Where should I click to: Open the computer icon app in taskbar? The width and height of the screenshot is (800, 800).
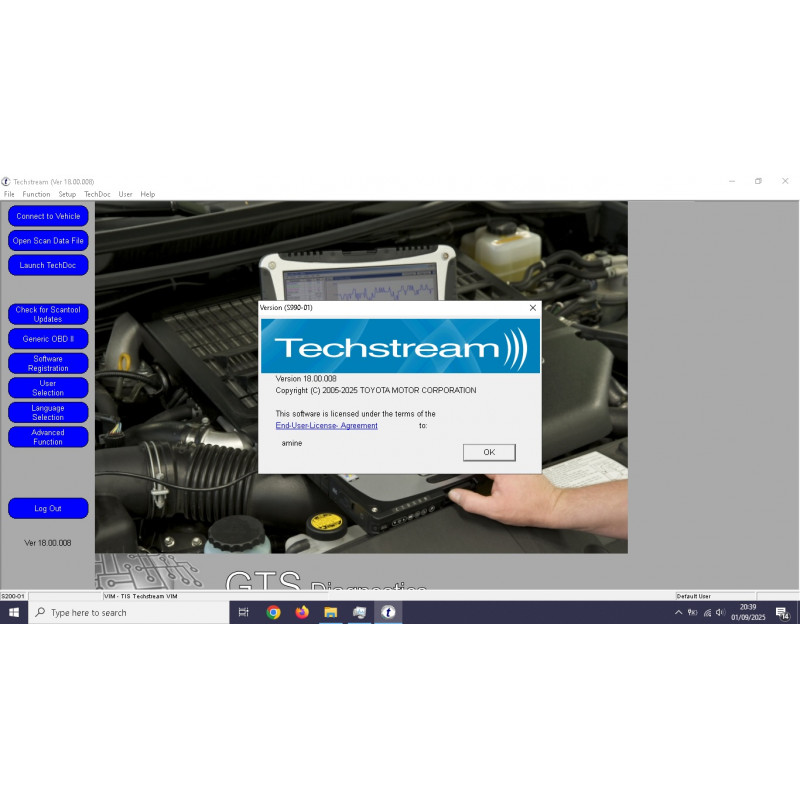point(359,612)
